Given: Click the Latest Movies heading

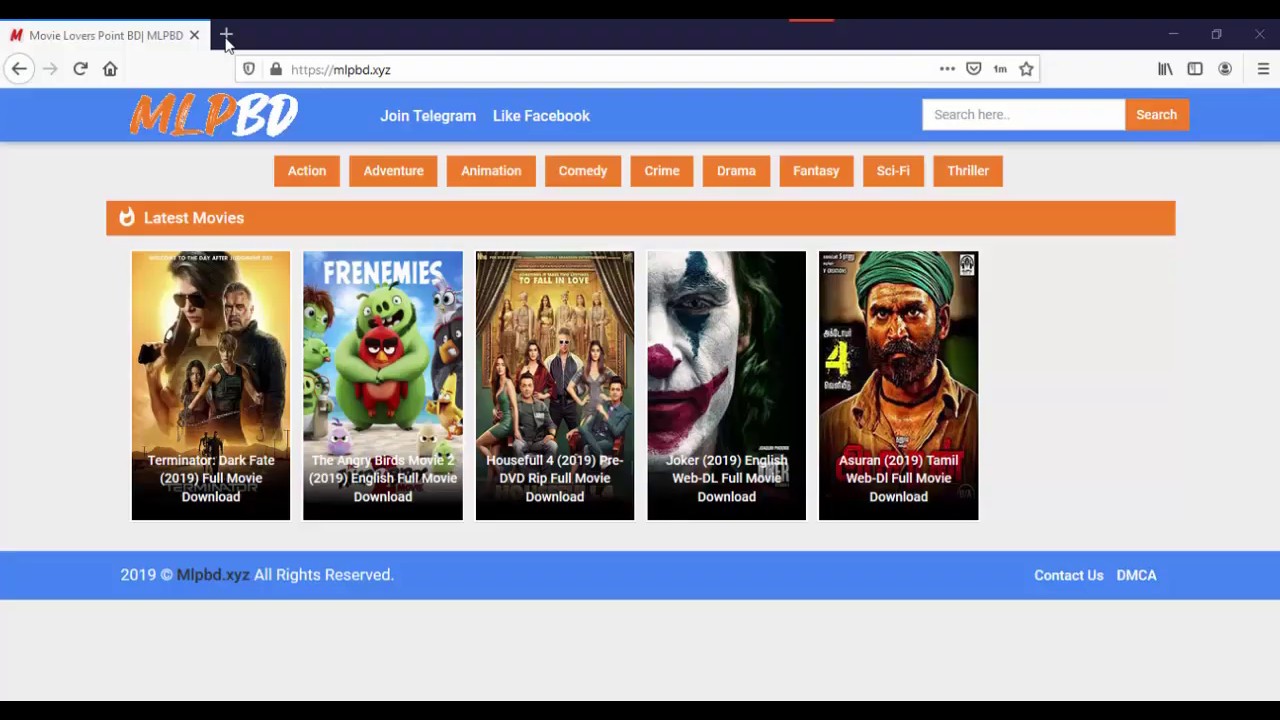Looking at the screenshot, I should point(194,218).
